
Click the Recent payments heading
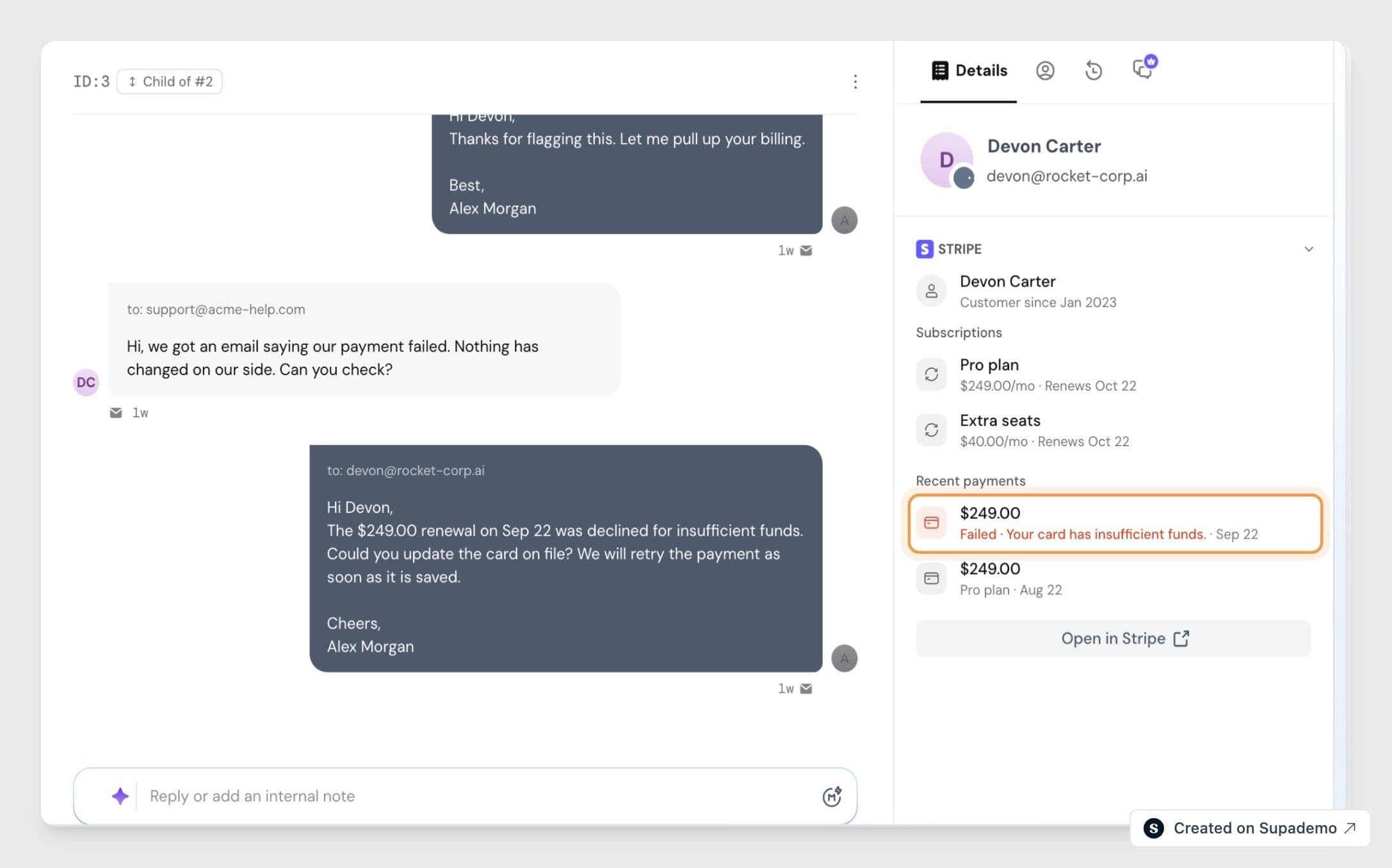pyautogui.click(x=970, y=481)
